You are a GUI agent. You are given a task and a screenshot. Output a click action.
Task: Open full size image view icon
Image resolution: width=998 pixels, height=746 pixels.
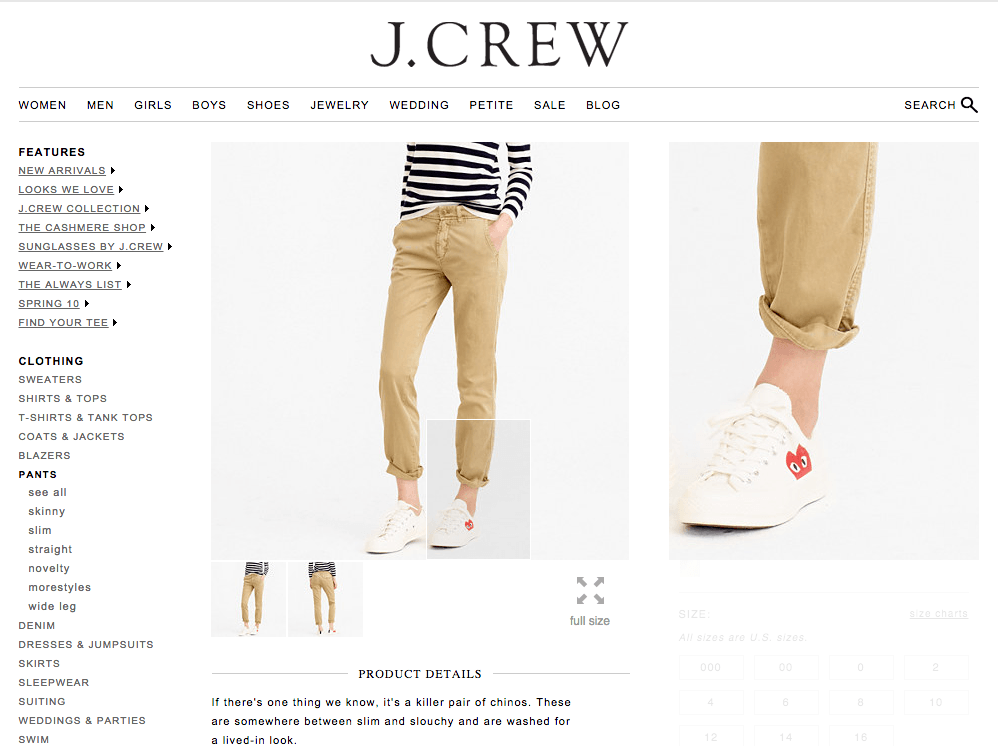click(x=590, y=591)
